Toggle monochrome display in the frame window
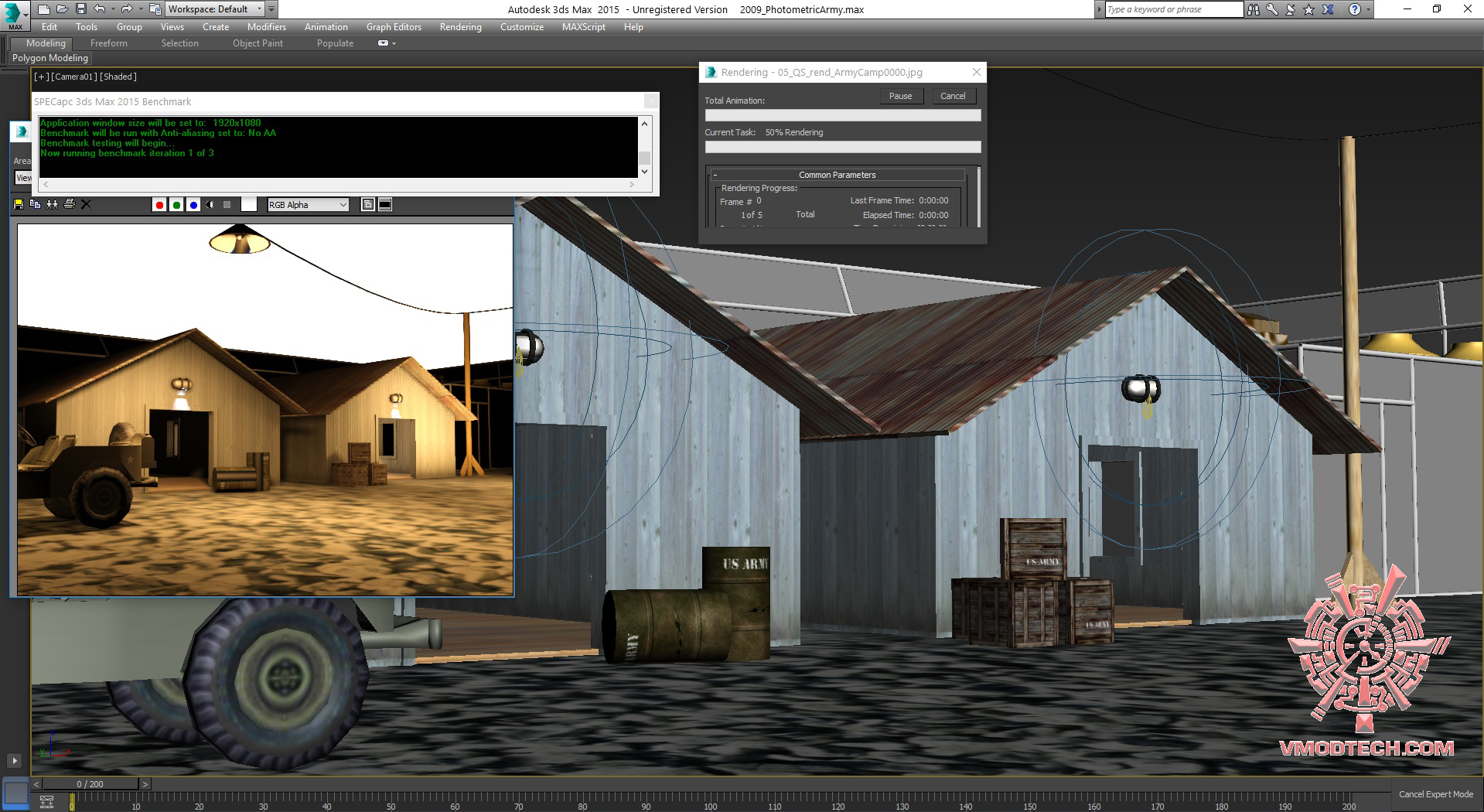The height and width of the screenshot is (812, 1484). tap(227, 205)
